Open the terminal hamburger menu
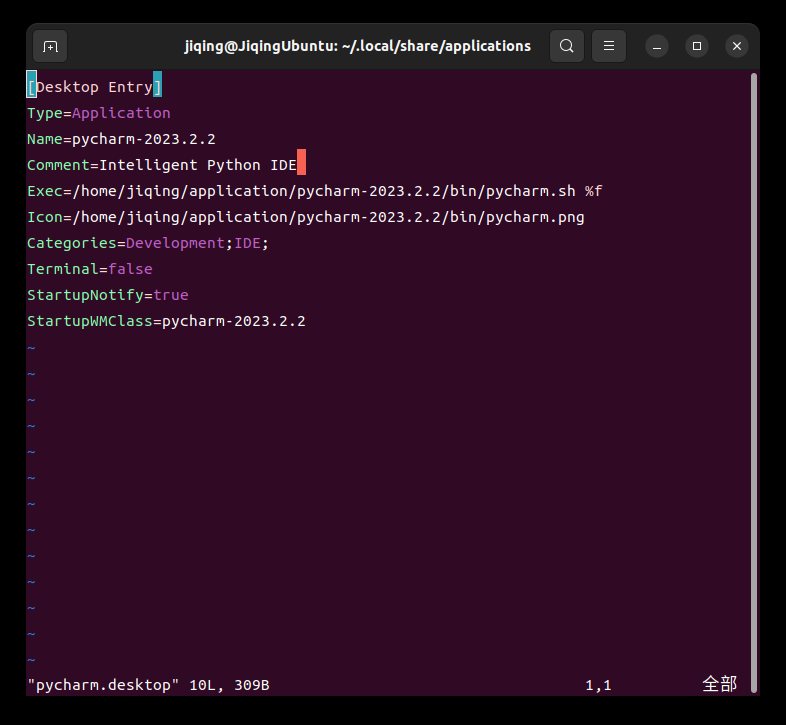The width and height of the screenshot is (786, 725). (609, 46)
